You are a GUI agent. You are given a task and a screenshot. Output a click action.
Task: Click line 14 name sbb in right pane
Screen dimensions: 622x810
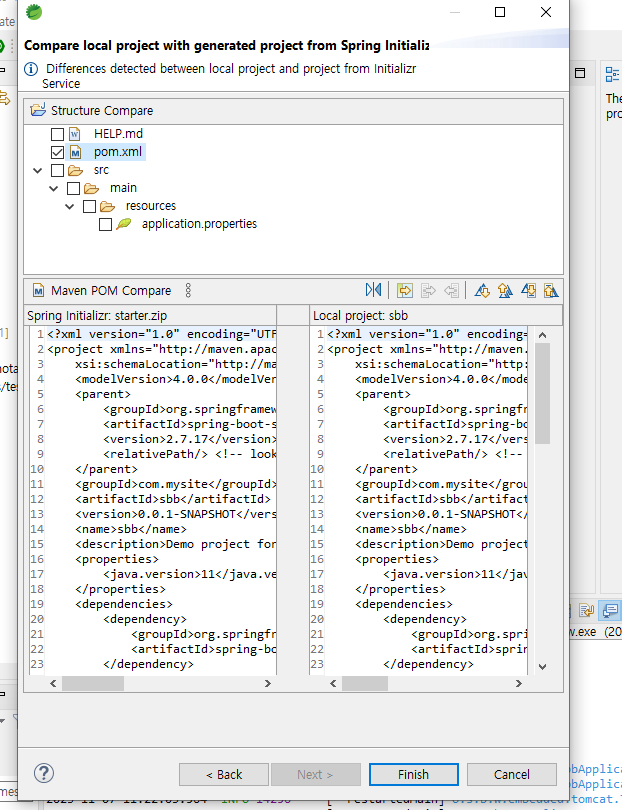[x=411, y=529]
